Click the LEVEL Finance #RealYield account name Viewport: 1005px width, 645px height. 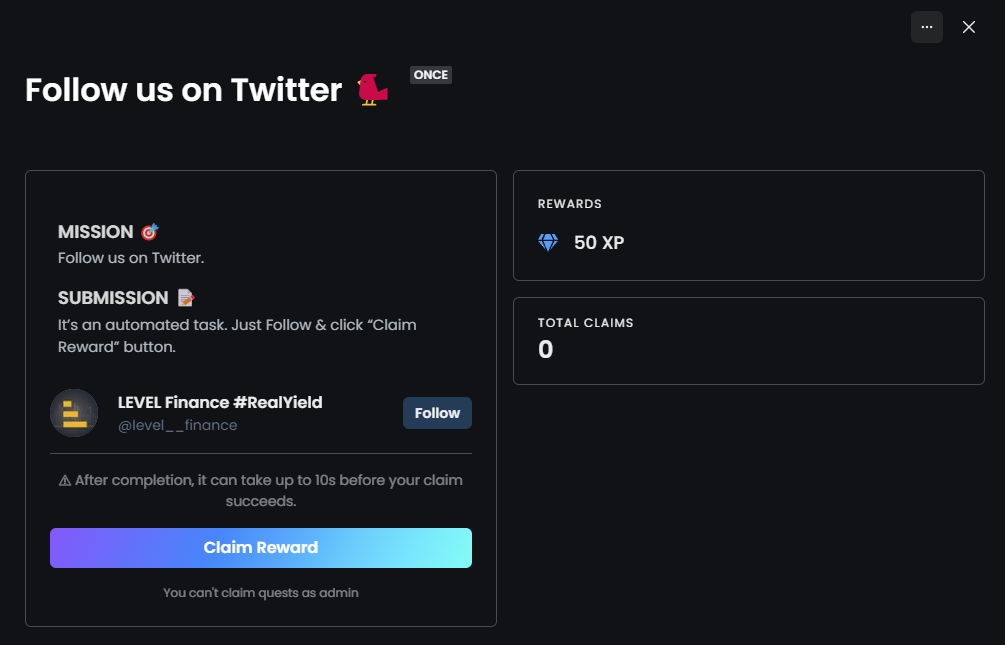click(220, 402)
